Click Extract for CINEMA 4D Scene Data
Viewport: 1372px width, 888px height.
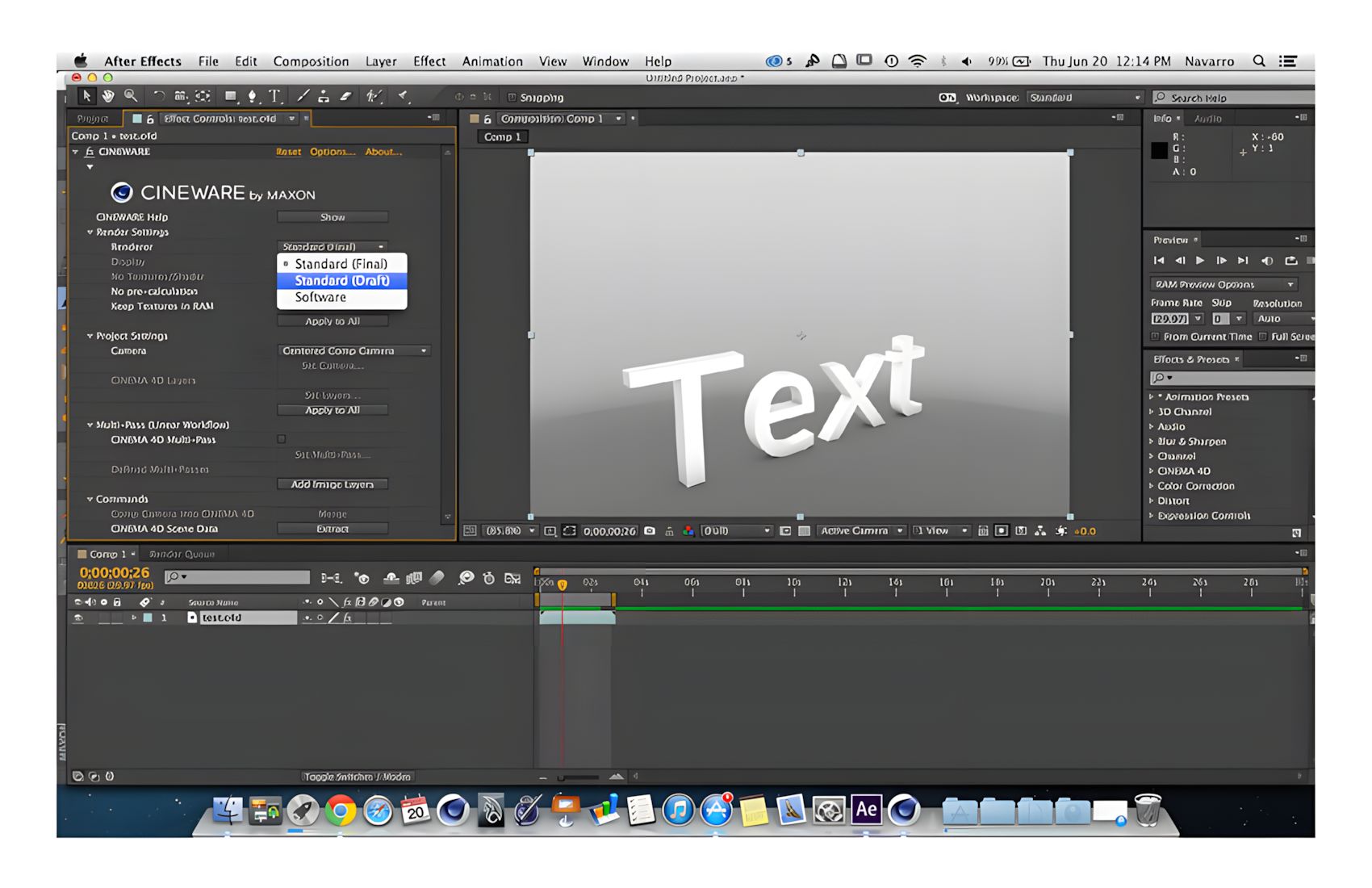(333, 529)
